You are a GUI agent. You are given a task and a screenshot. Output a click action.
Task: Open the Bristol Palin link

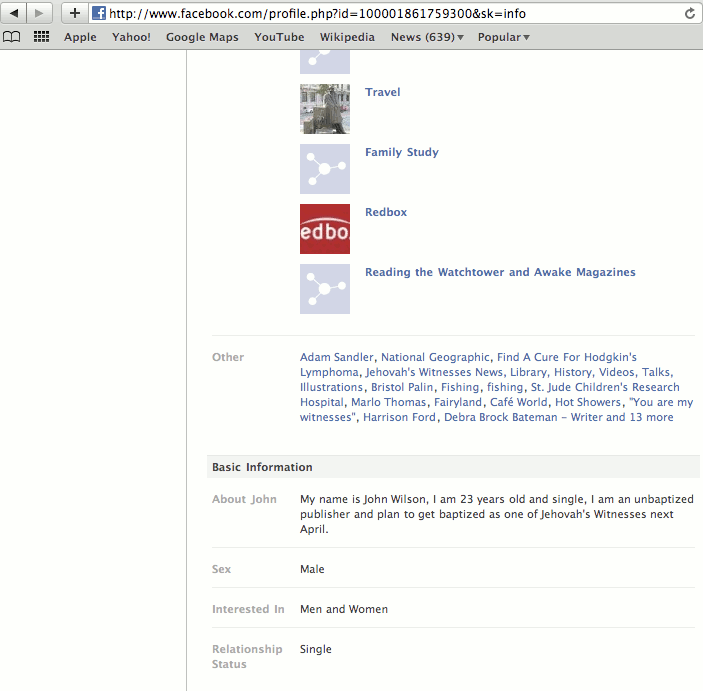(x=402, y=387)
